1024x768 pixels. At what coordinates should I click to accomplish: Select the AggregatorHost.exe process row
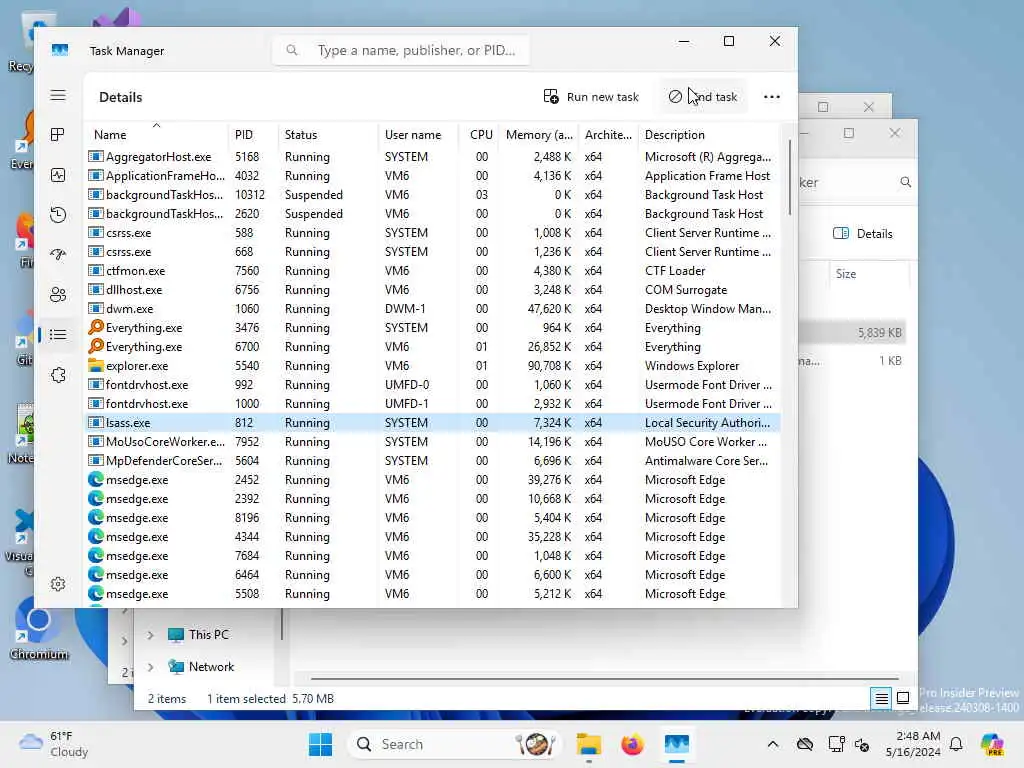[x=433, y=157]
